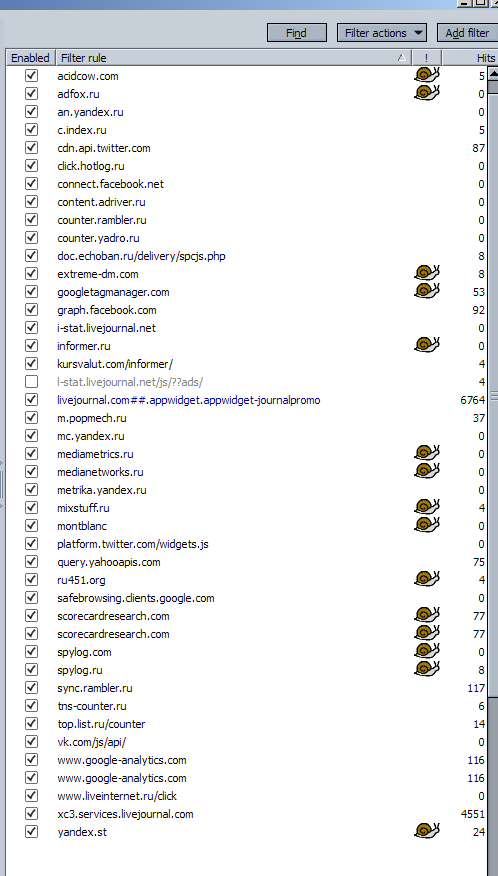
Task: Open the Filter actions dropdown
Action: pos(382,33)
